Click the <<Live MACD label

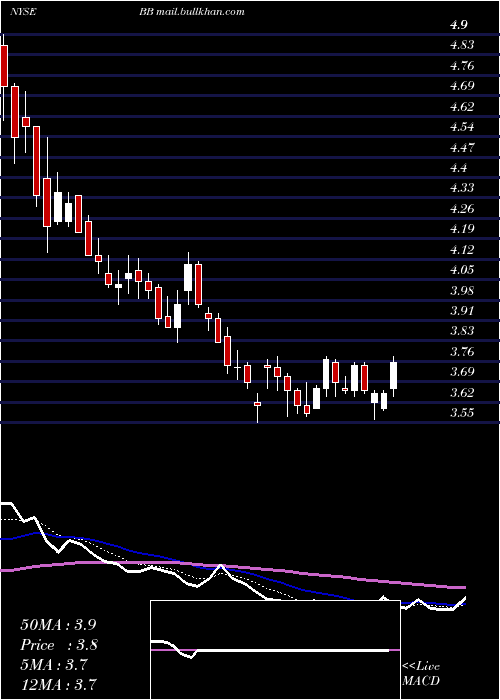[421, 674]
